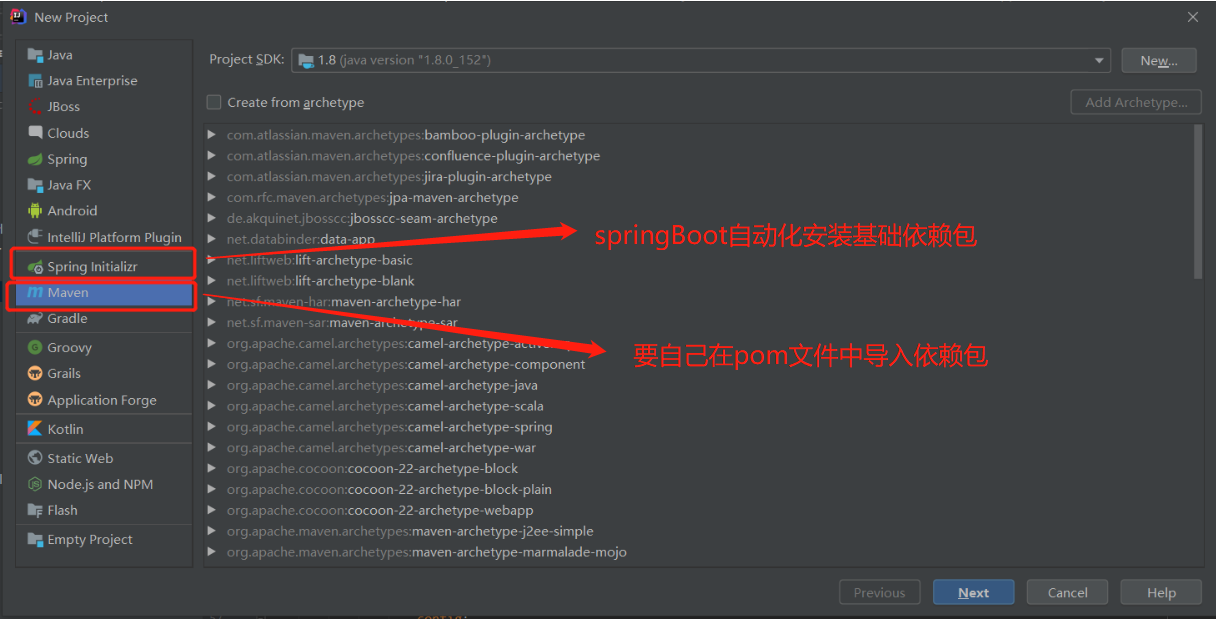Expand bamboo-plugin-archetype entry

coord(211,135)
